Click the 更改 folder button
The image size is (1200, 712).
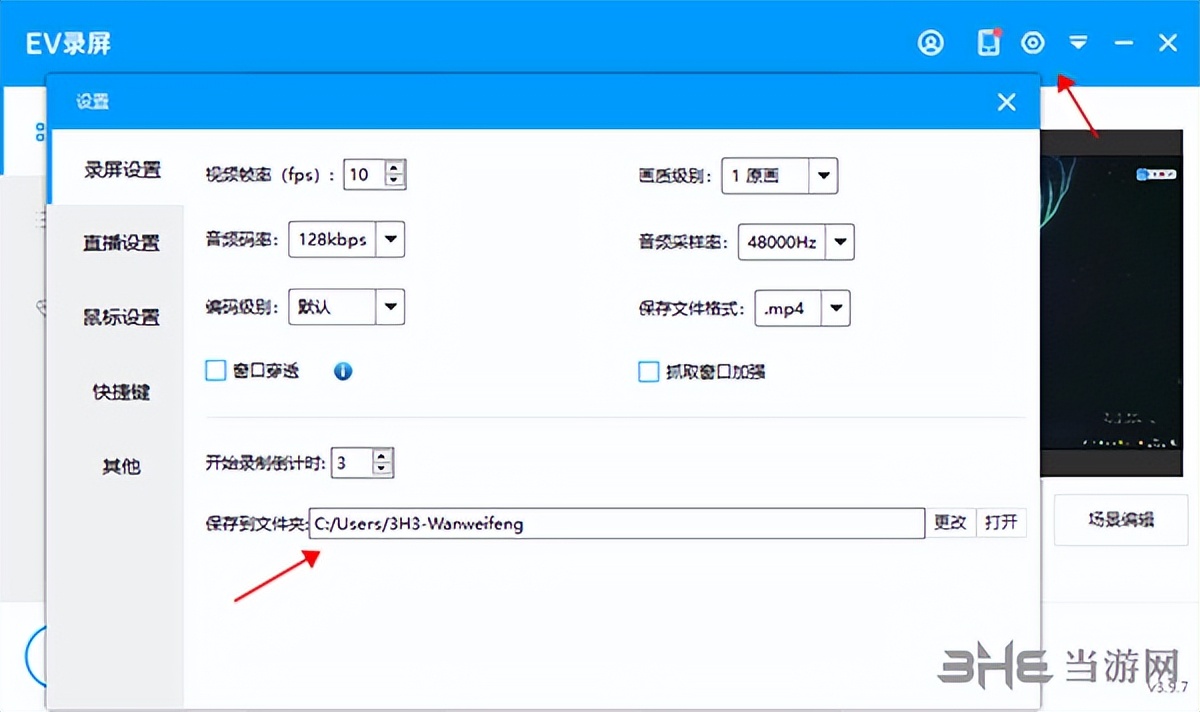950,522
